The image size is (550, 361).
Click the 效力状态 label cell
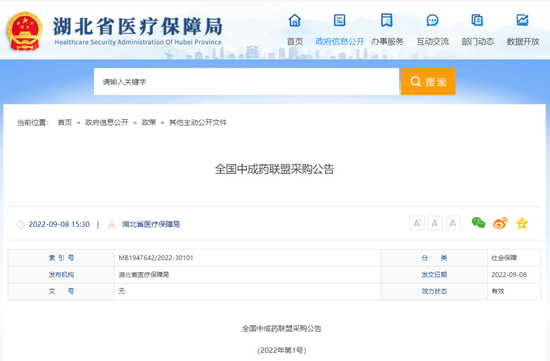(434, 291)
